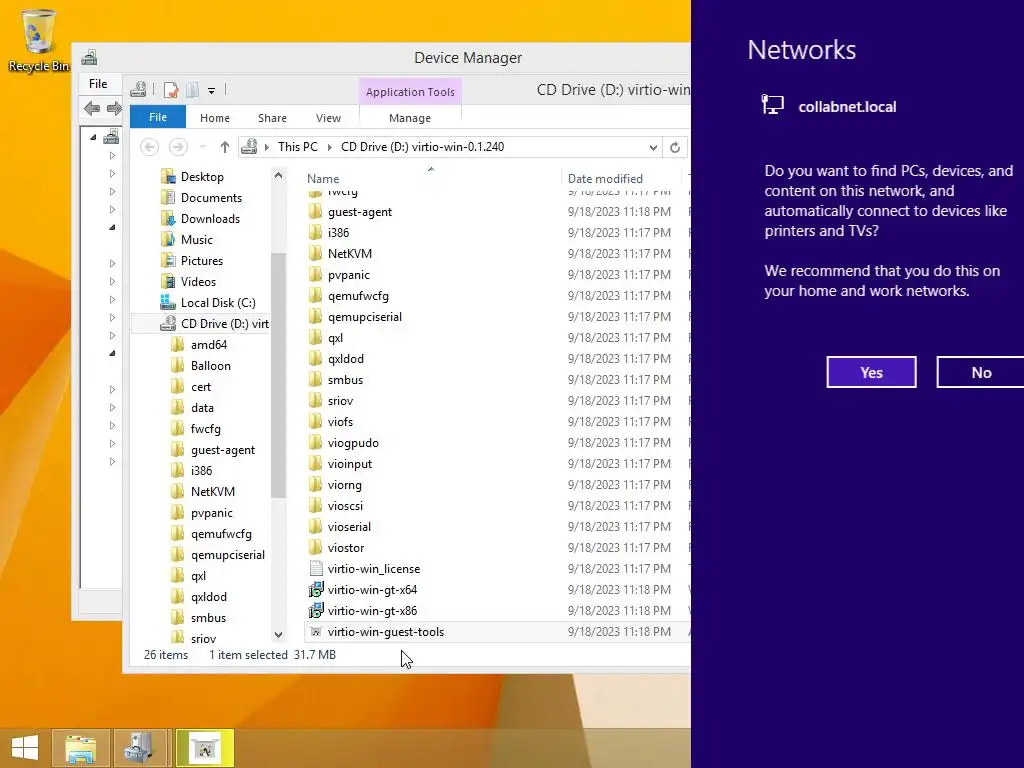Select the qxldod folder in file list
The width and height of the screenshot is (1024, 768).
click(345, 359)
